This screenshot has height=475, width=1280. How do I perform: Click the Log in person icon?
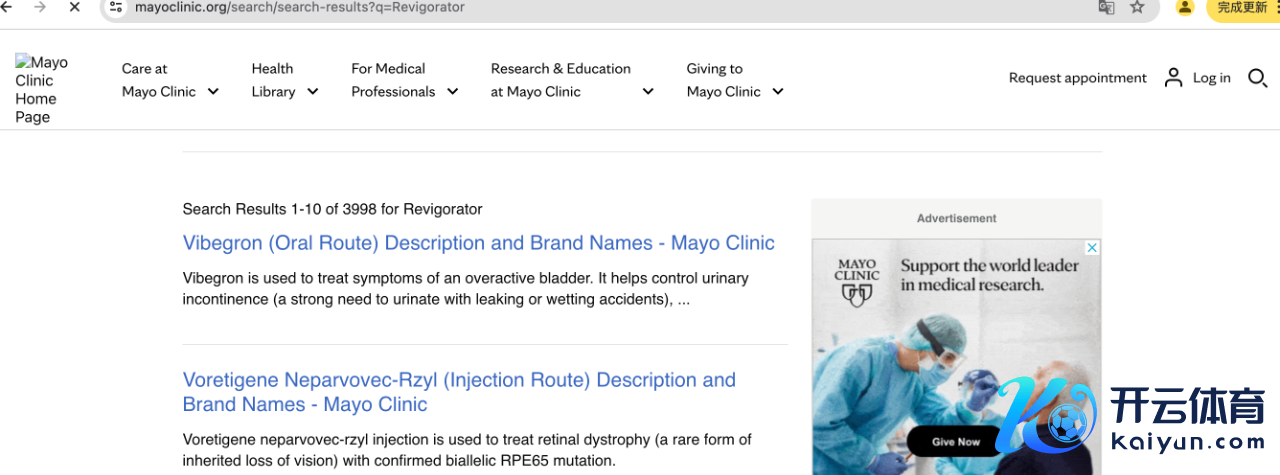(1174, 78)
